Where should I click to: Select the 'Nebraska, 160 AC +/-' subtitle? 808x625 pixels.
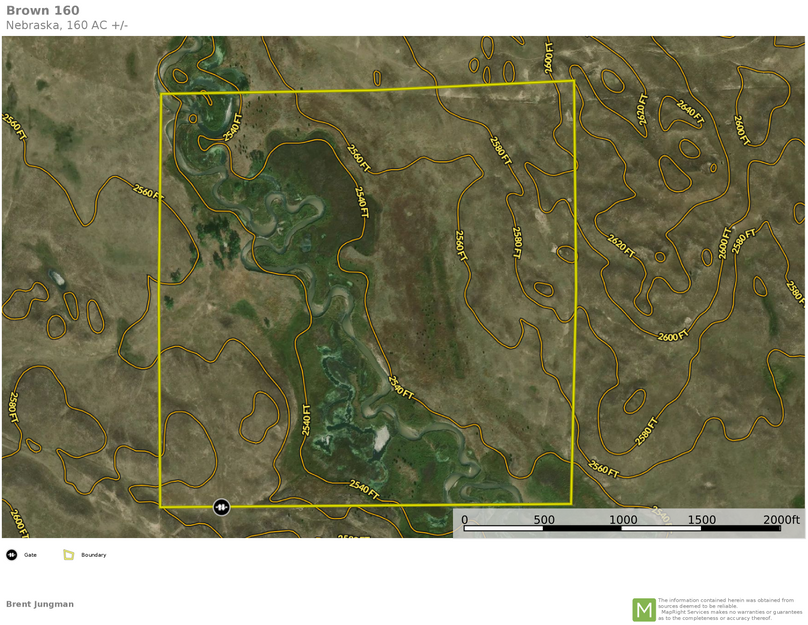[67, 26]
